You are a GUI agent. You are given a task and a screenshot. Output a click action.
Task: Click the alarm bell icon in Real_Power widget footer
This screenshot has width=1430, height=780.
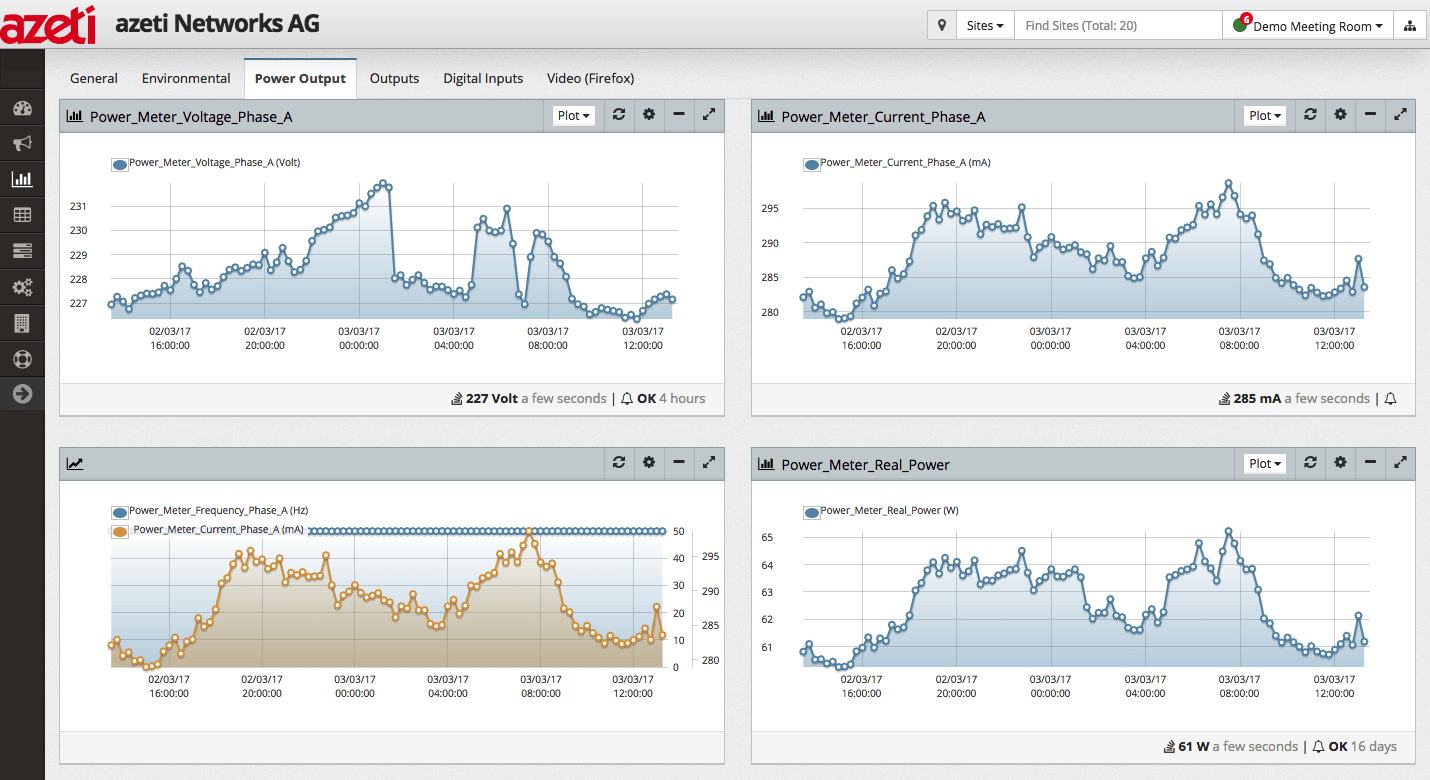pyautogui.click(x=1318, y=747)
